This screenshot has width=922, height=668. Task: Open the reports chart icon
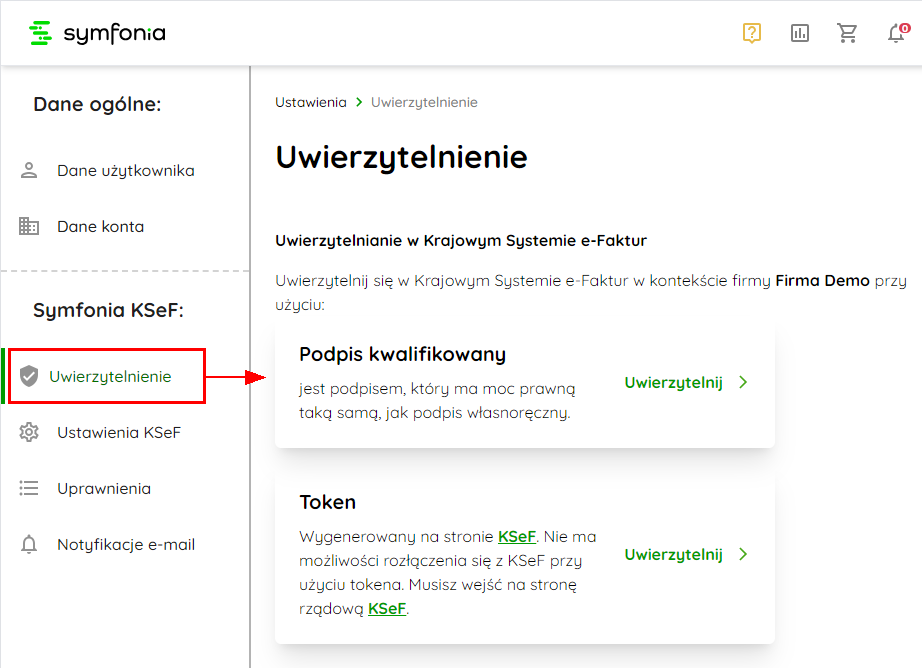tap(800, 33)
